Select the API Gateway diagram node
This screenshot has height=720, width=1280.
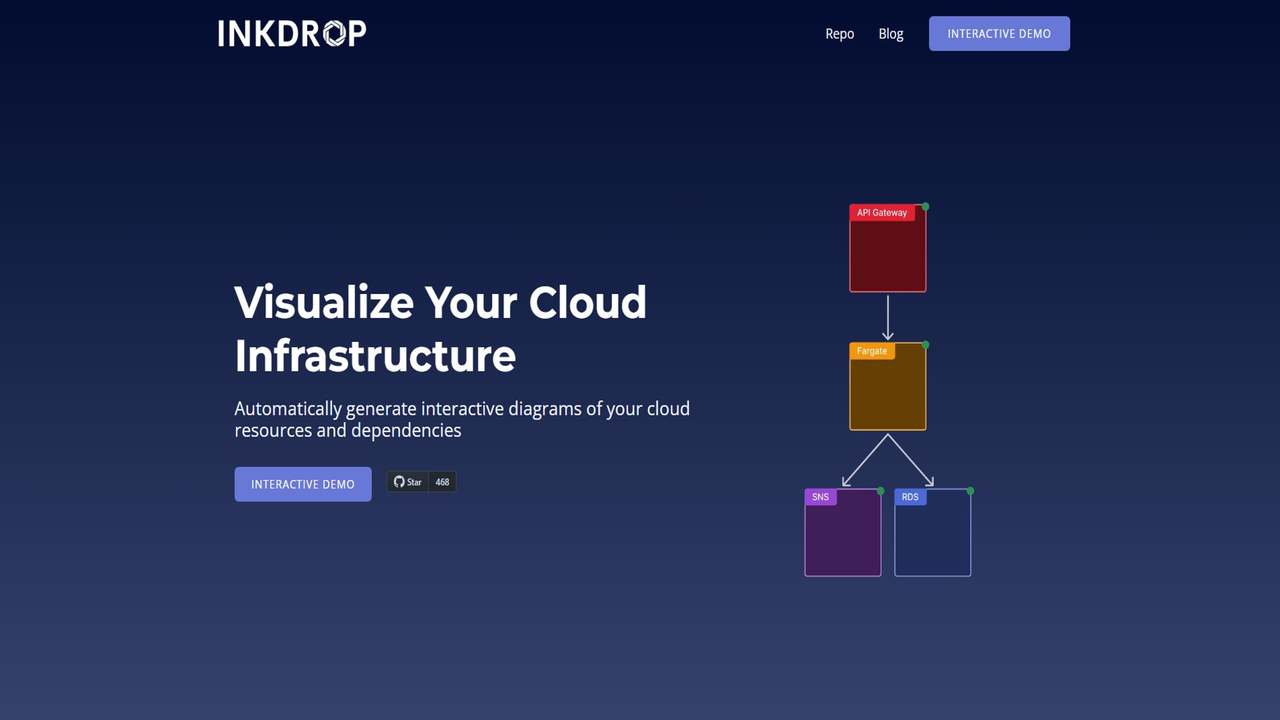coord(888,248)
